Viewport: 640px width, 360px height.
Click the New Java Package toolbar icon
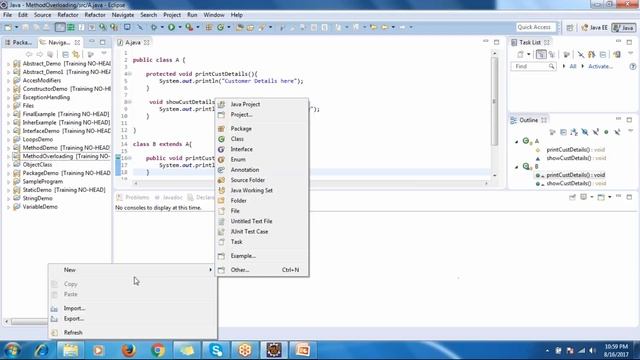click(x=209, y=27)
